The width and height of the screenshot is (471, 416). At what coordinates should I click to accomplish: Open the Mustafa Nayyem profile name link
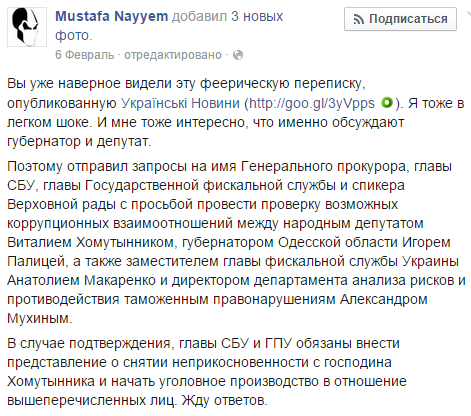click(112, 16)
